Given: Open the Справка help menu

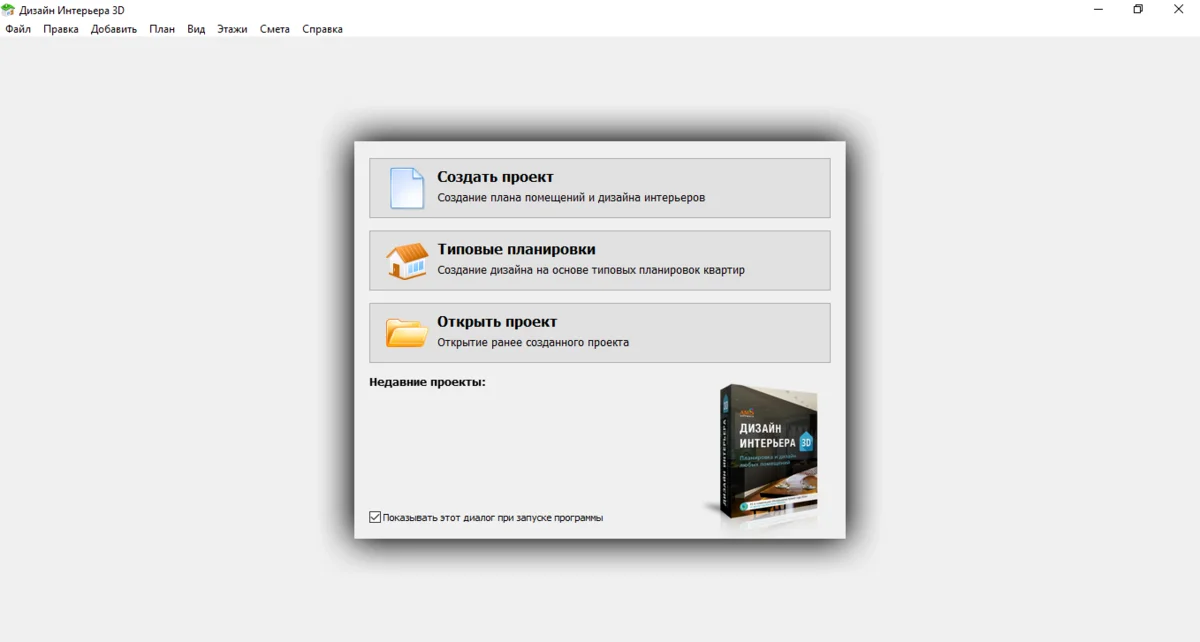Looking at the screenshot, I should tap(322, 29).
